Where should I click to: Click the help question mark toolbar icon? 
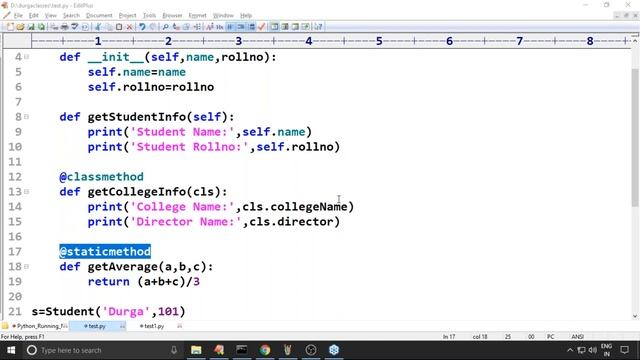(x=318, y=27)
